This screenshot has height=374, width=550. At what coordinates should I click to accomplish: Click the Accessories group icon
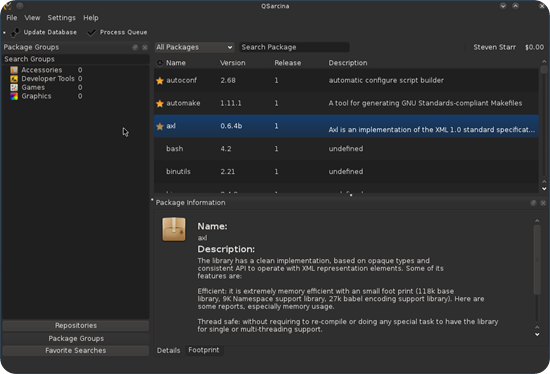click(x=14, y=70)
